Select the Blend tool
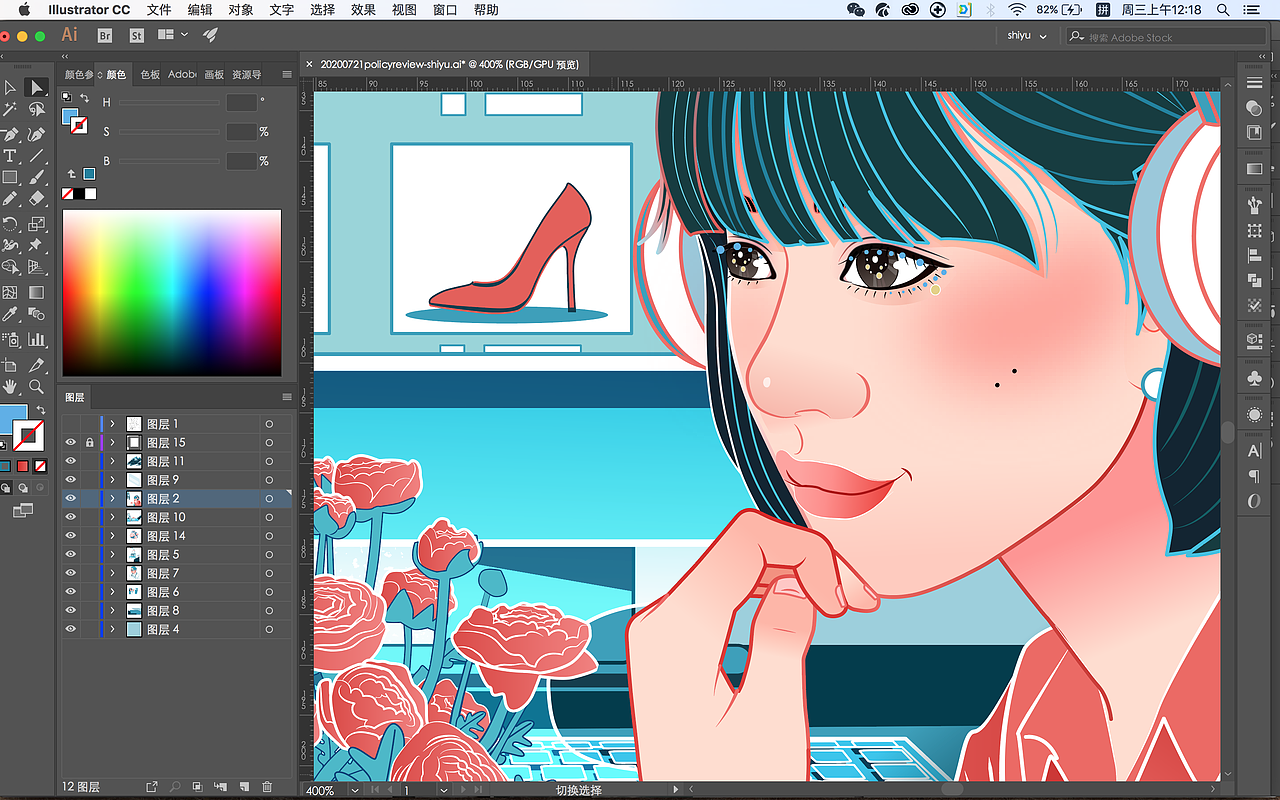 tap(36, 315)
